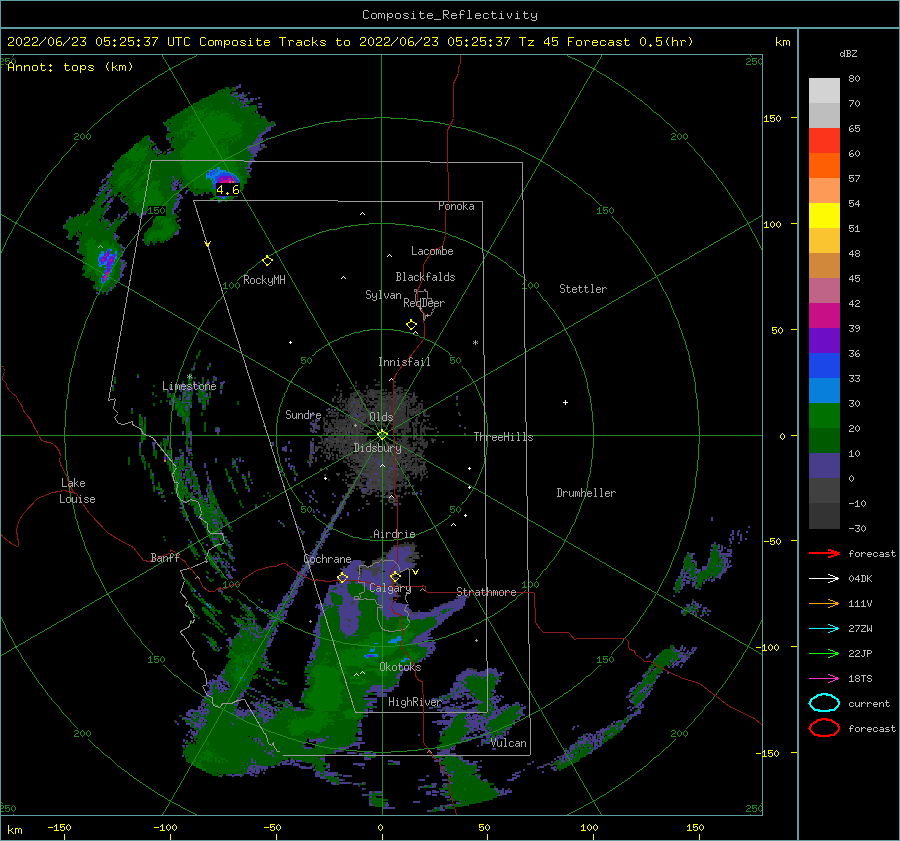Viewport: 900px width, 841px height.
Task: Click the Airdrie town label
Action: (x=394, y=534)
